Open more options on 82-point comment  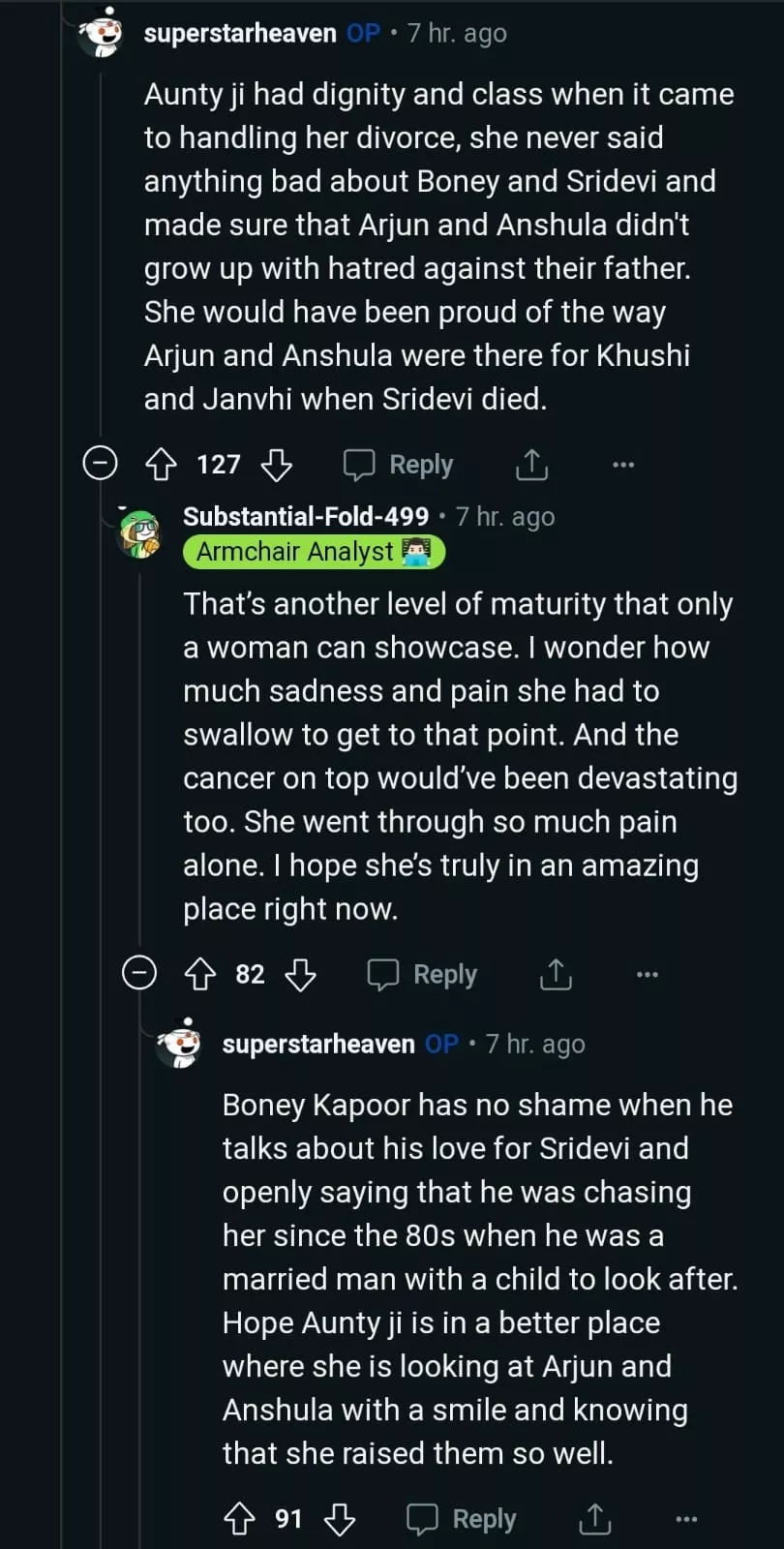point(648,974)
